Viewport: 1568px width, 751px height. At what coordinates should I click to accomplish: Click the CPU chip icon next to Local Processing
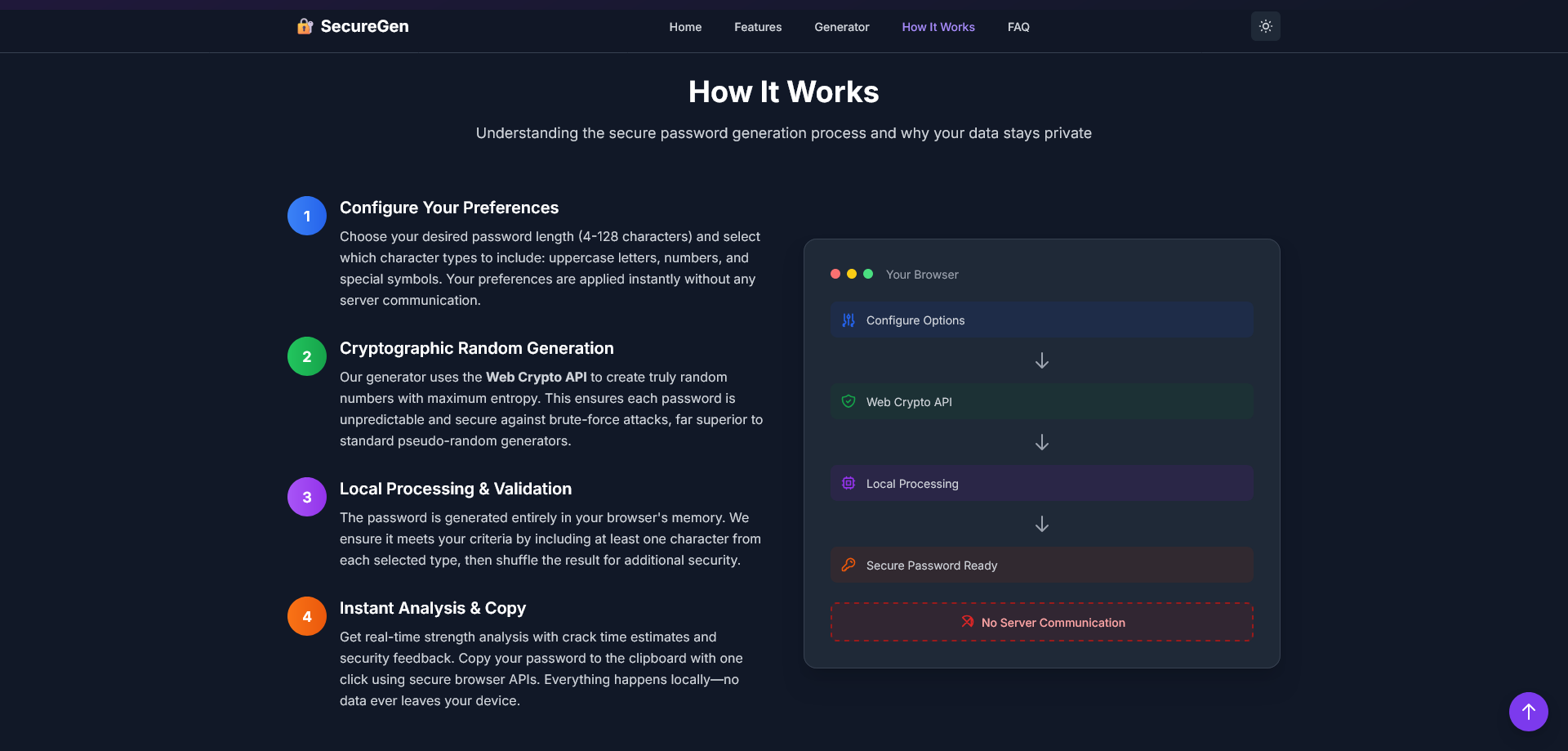point(849,483)
